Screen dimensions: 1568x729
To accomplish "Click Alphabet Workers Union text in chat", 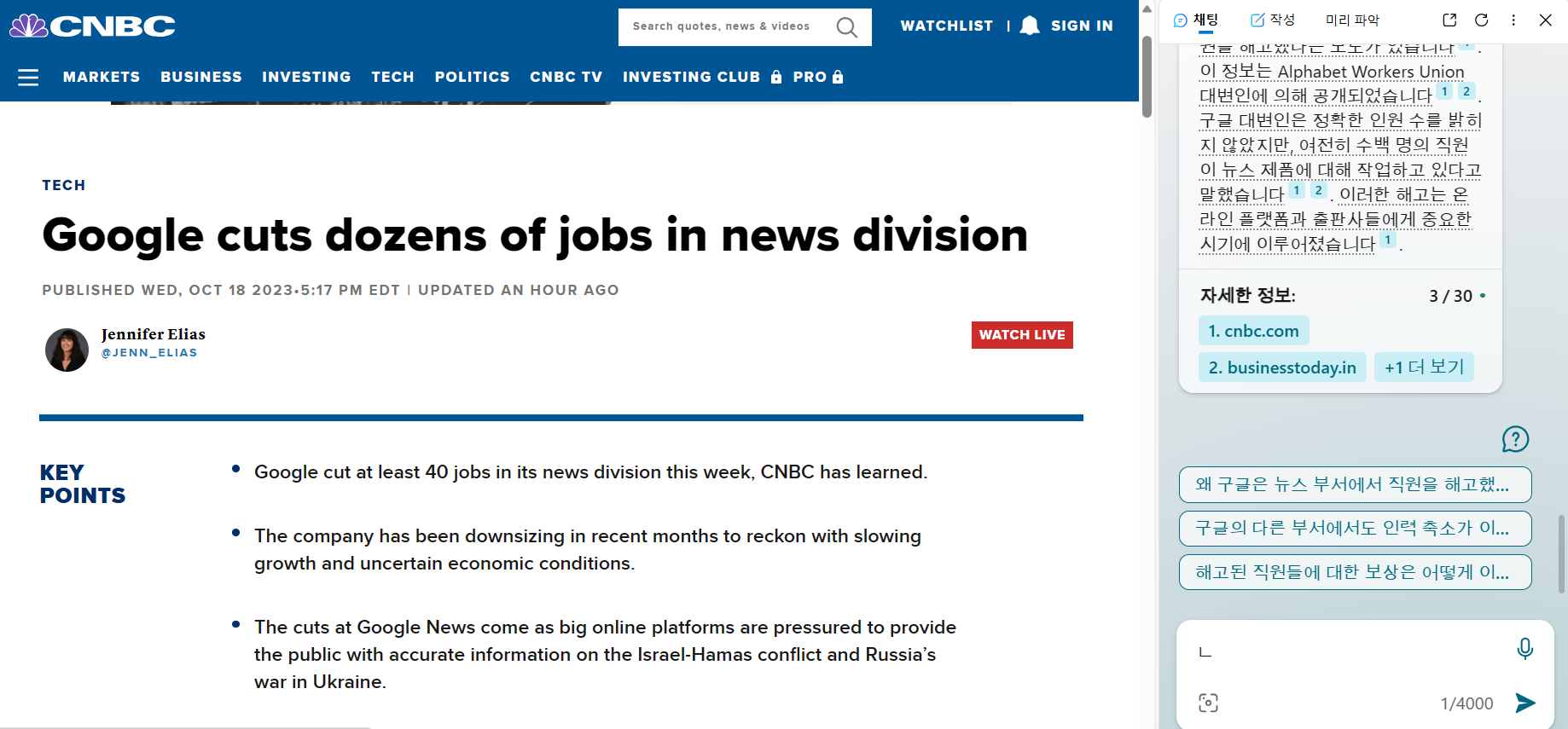I will click(x=1371, y=72).
